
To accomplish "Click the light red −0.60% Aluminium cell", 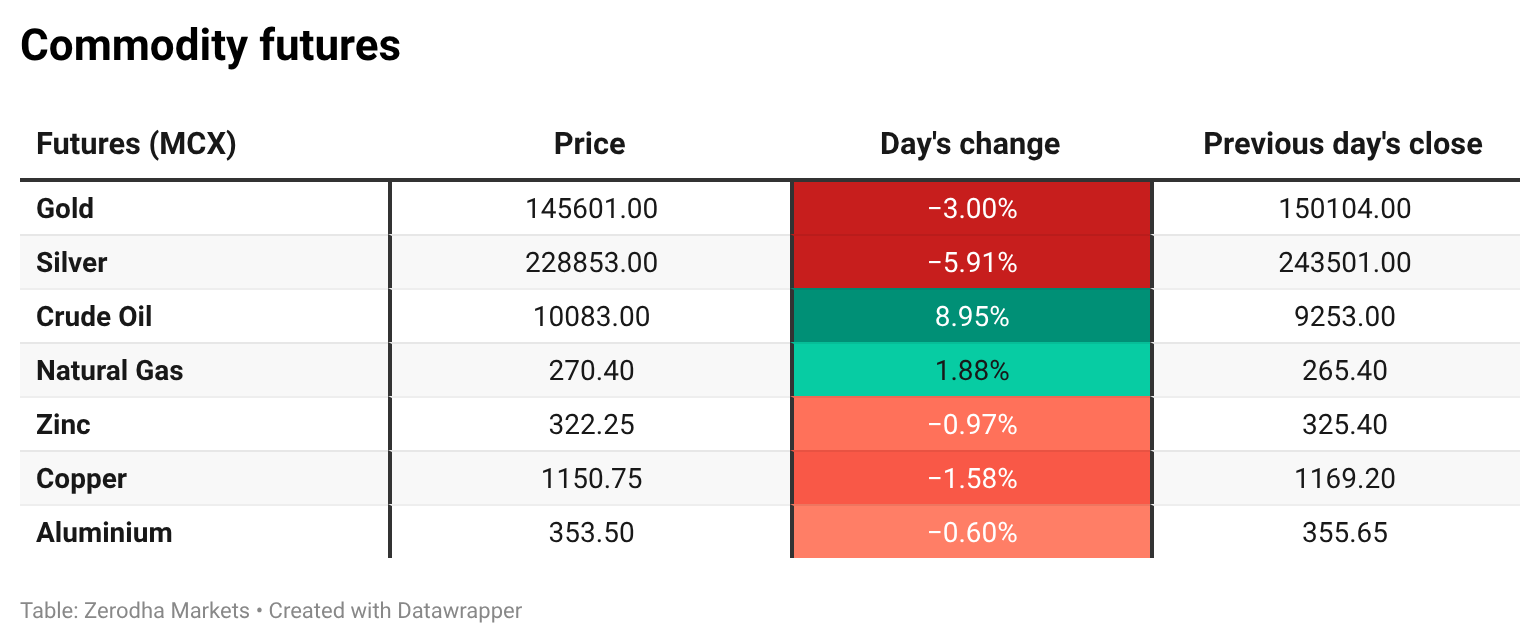I will click(972, 533).
